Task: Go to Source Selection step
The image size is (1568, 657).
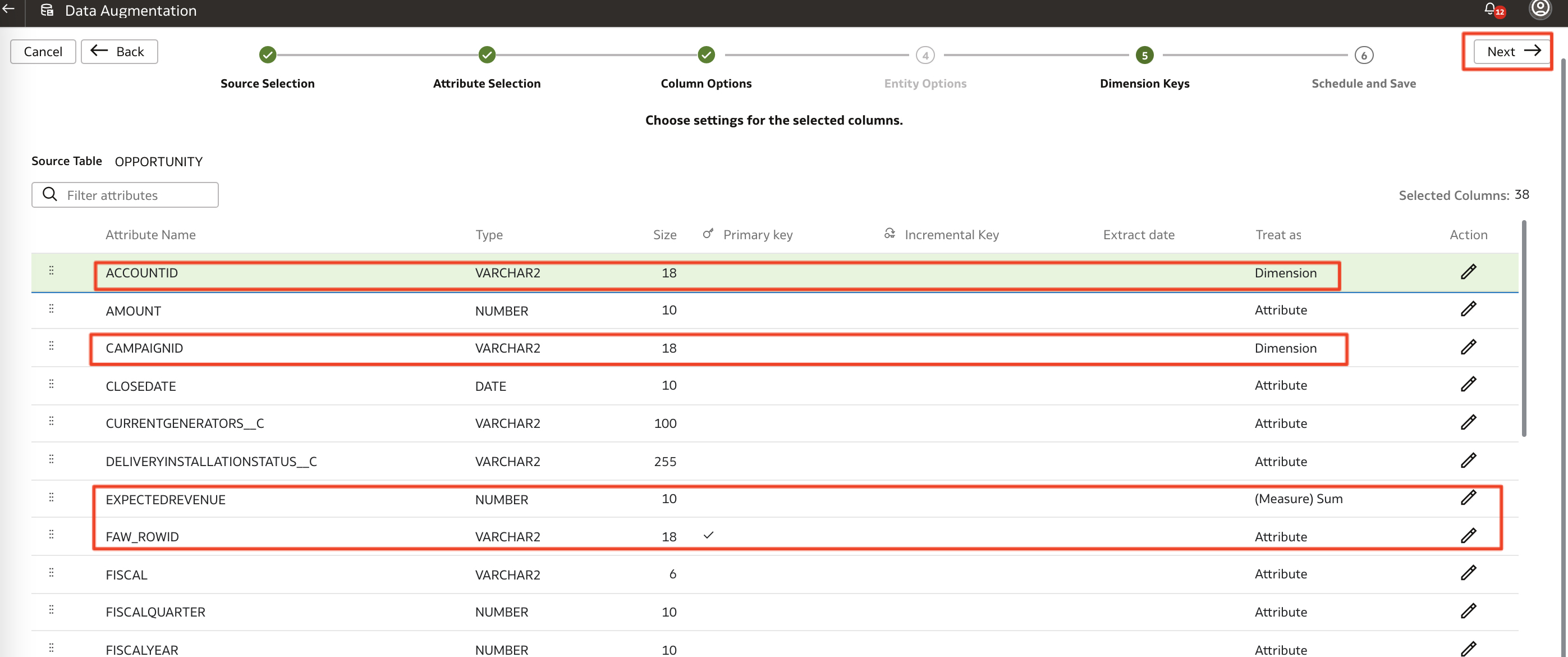Action: pos(268,55)
